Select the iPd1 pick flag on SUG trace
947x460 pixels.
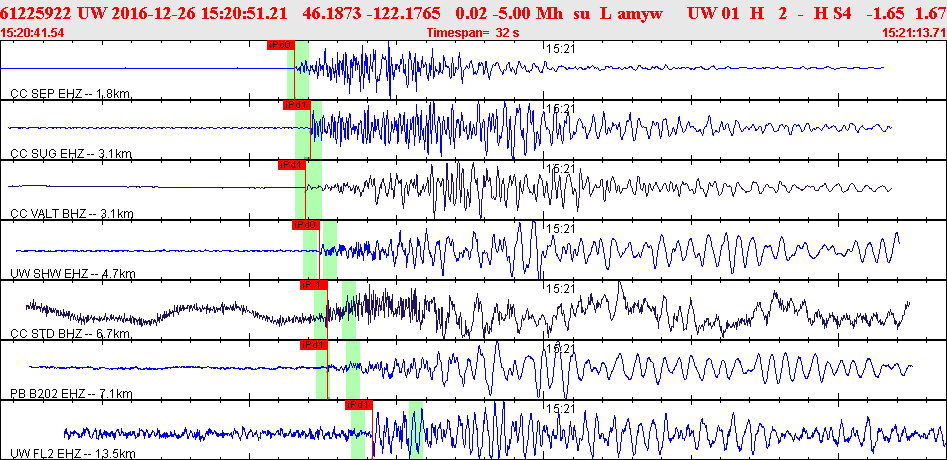[297, 104]
